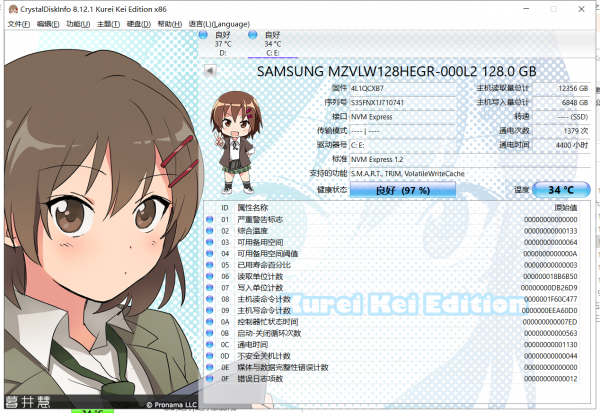600x413 pixels.
Task: Open the 硬盘(D) menu
Action: point(139,24)
